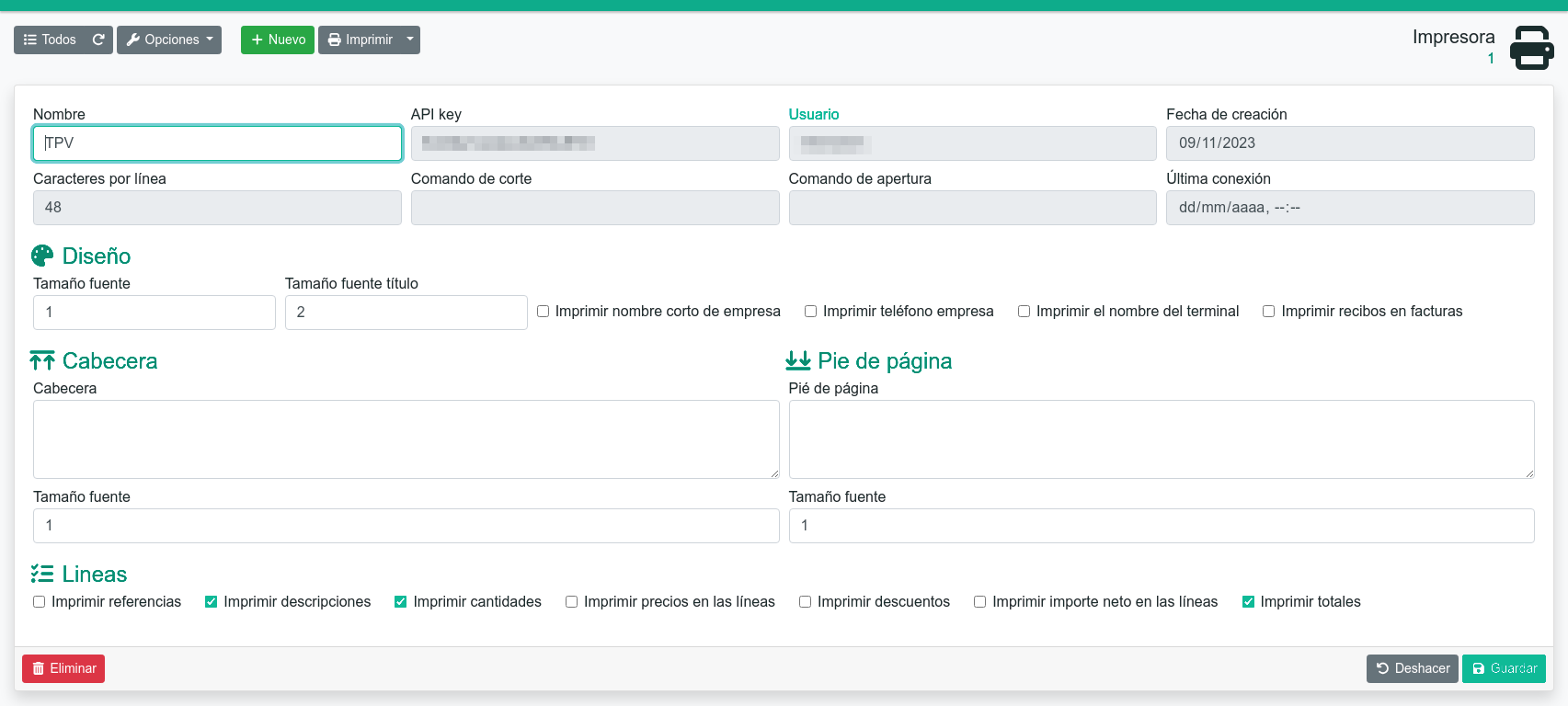Click the Impresora heading text

(1453, 37)
